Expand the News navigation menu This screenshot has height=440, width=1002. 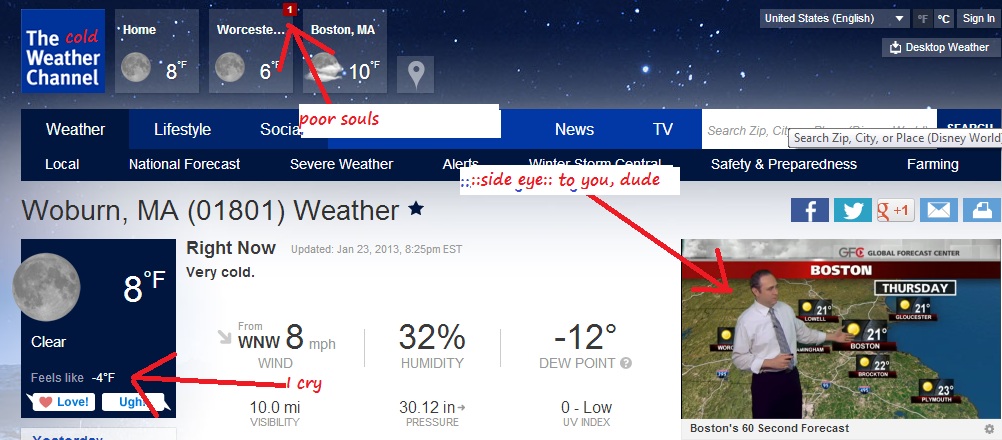click(574, 129)
